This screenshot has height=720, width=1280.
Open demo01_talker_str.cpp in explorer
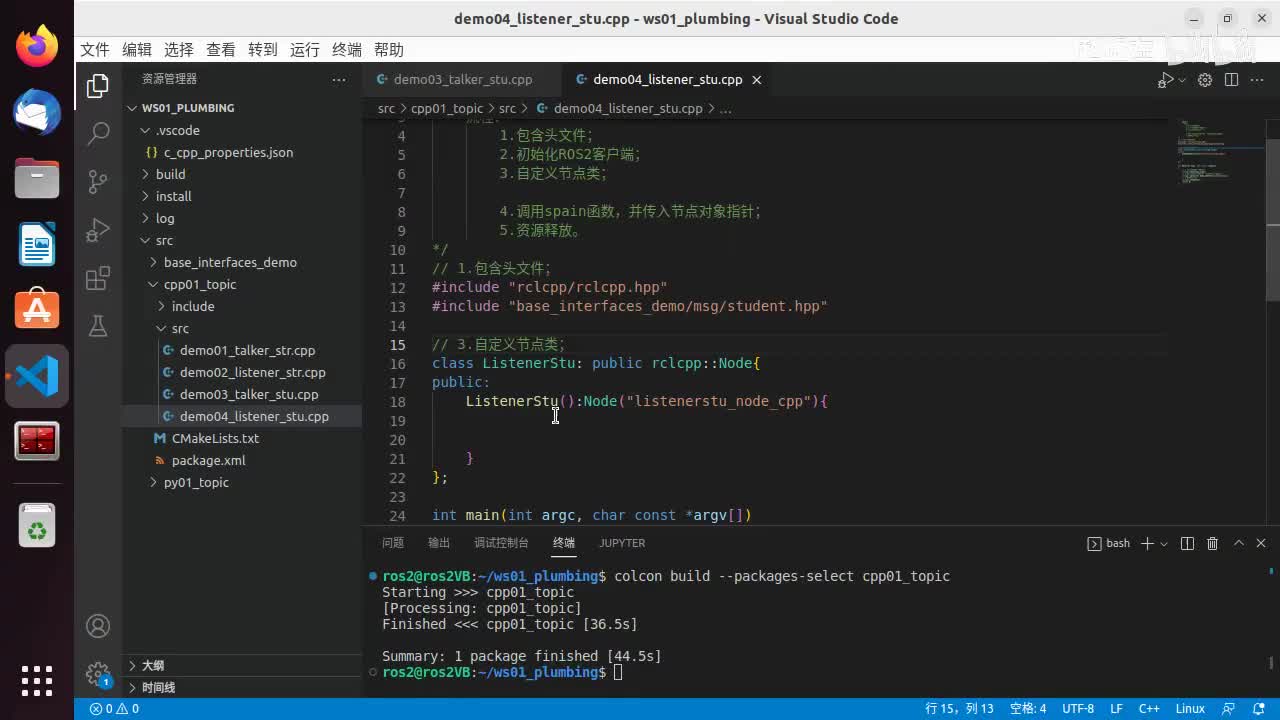point(242,350)
